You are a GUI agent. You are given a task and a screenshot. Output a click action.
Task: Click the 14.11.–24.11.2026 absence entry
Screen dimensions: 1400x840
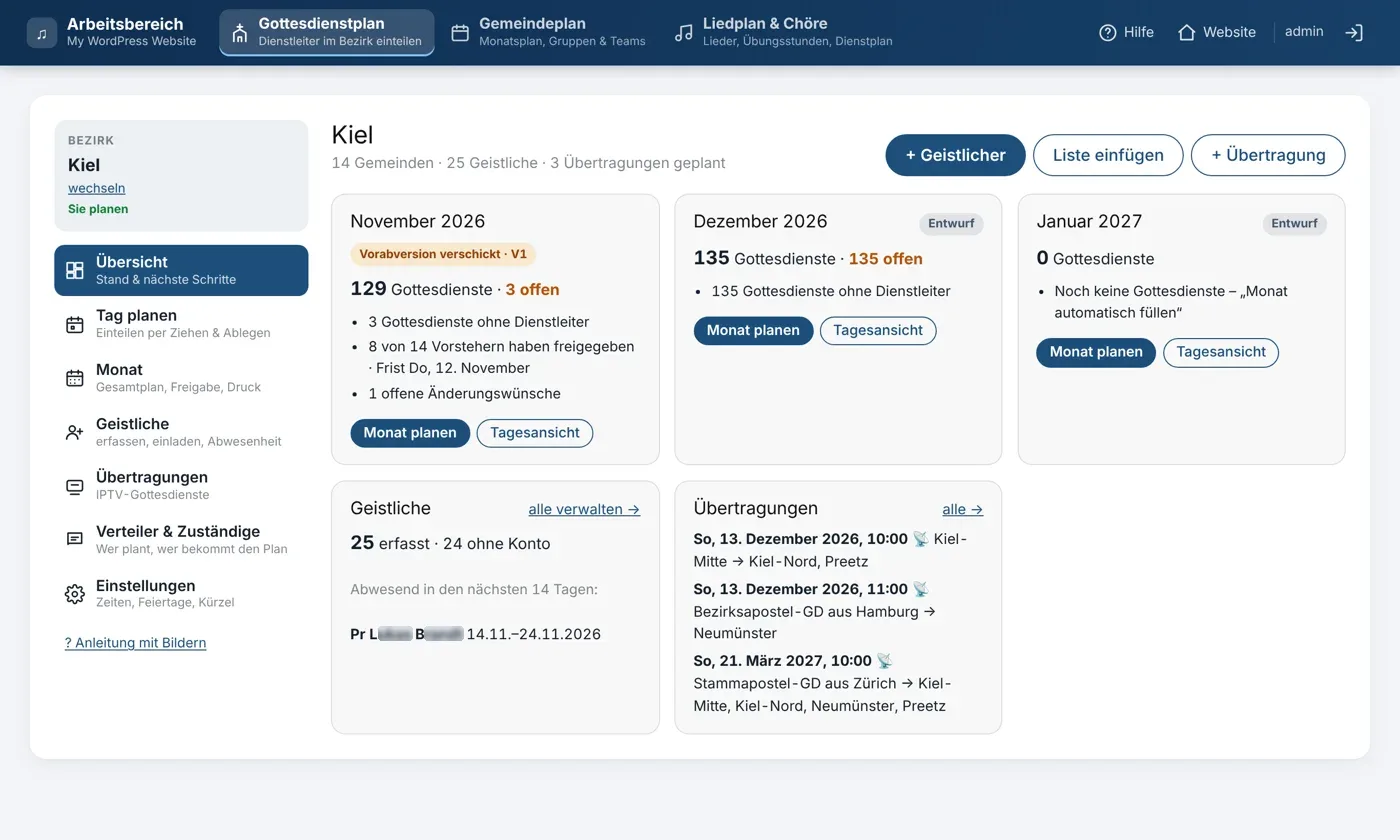(534, 634)
